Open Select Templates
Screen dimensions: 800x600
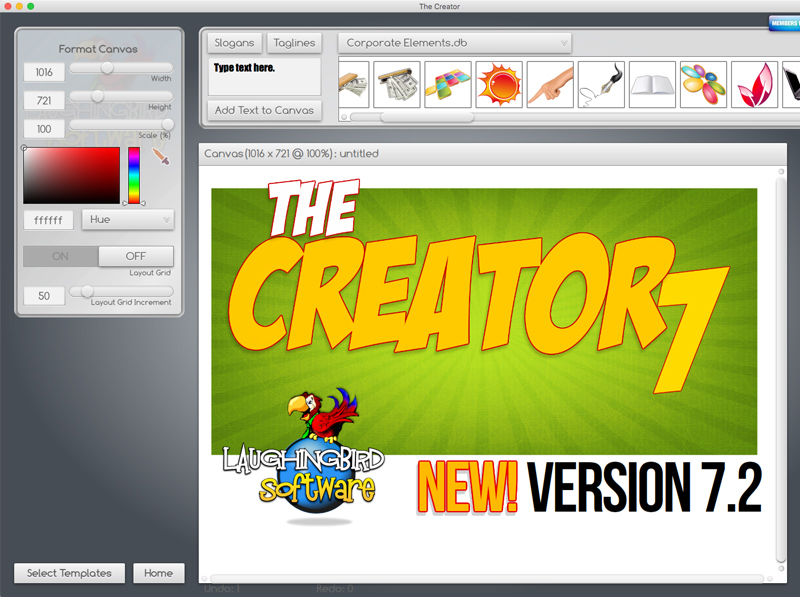(x=69, y=573)
